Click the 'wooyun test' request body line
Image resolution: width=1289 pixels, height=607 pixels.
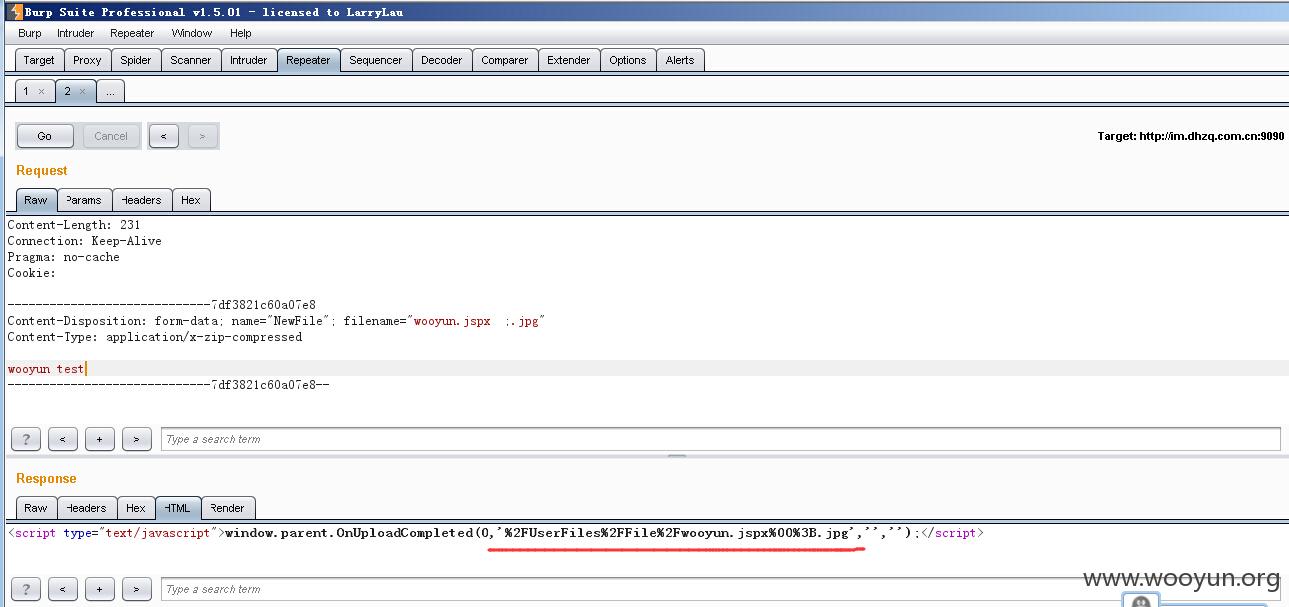tap(46, 369)
